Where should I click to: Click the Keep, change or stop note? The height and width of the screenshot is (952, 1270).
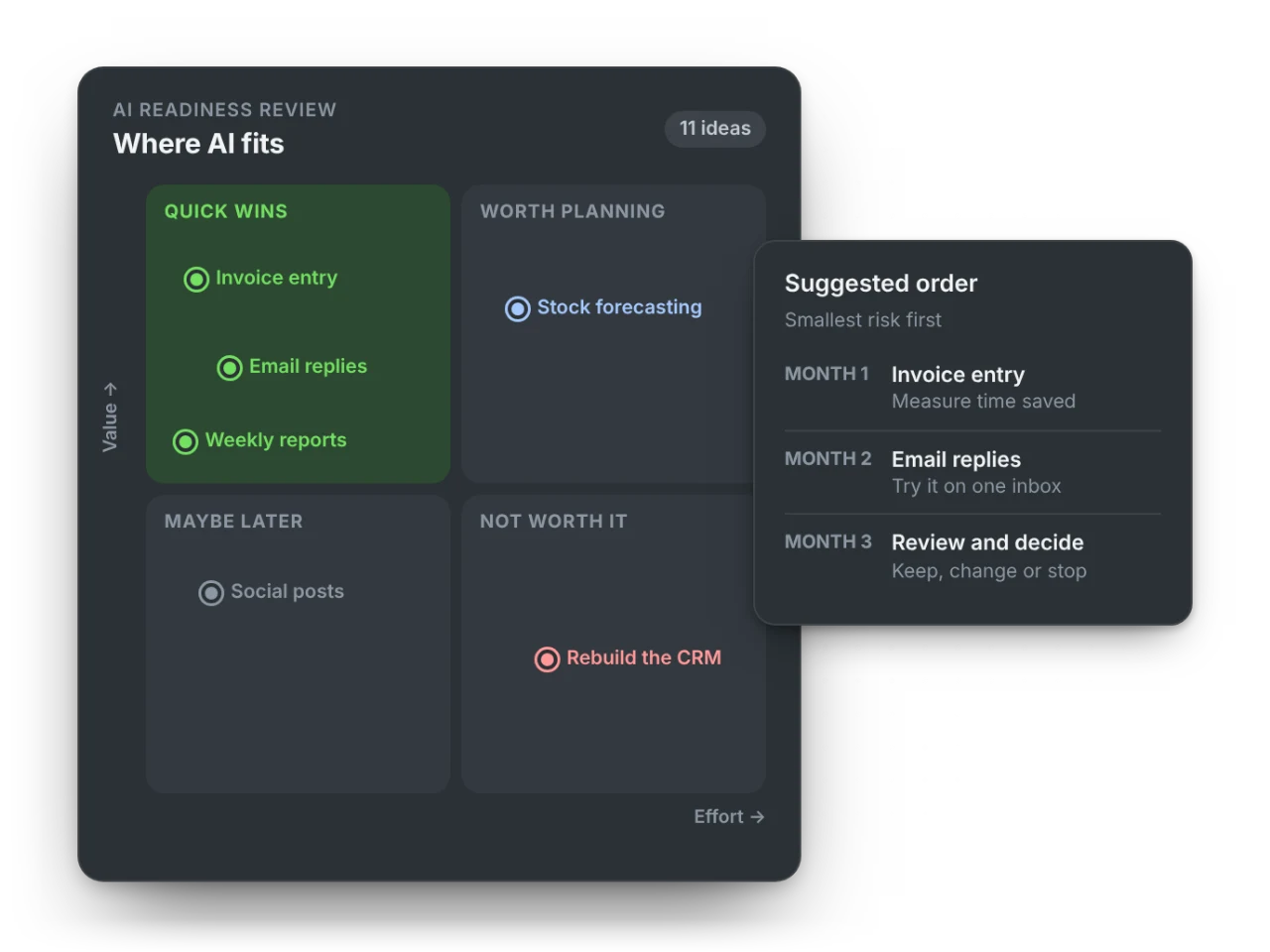tap(989, 571)
